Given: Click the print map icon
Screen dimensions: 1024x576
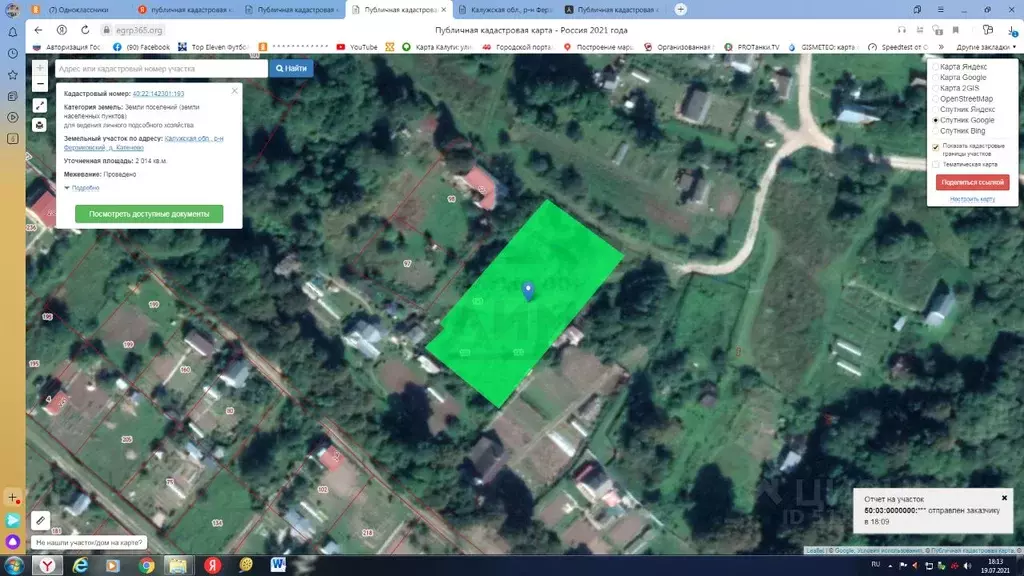Looking at the screenshot, I should 39,125.
